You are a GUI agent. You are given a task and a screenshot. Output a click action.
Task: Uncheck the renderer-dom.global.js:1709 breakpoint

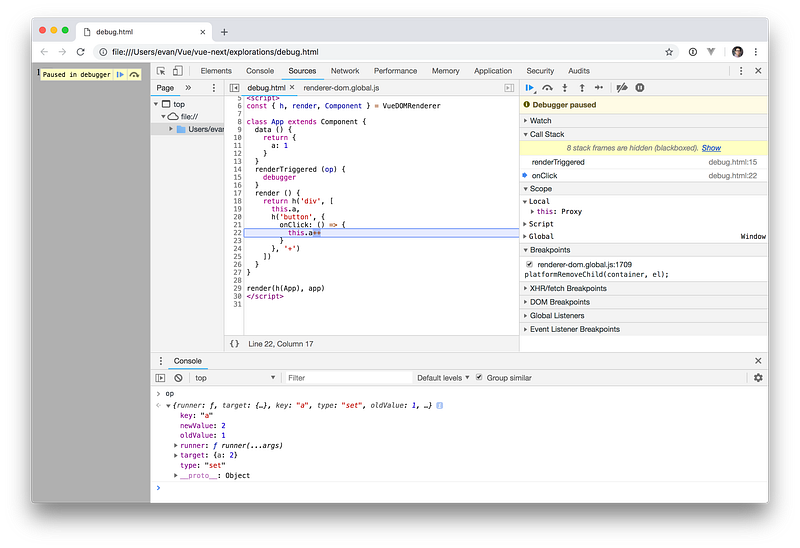click(530, 264)
